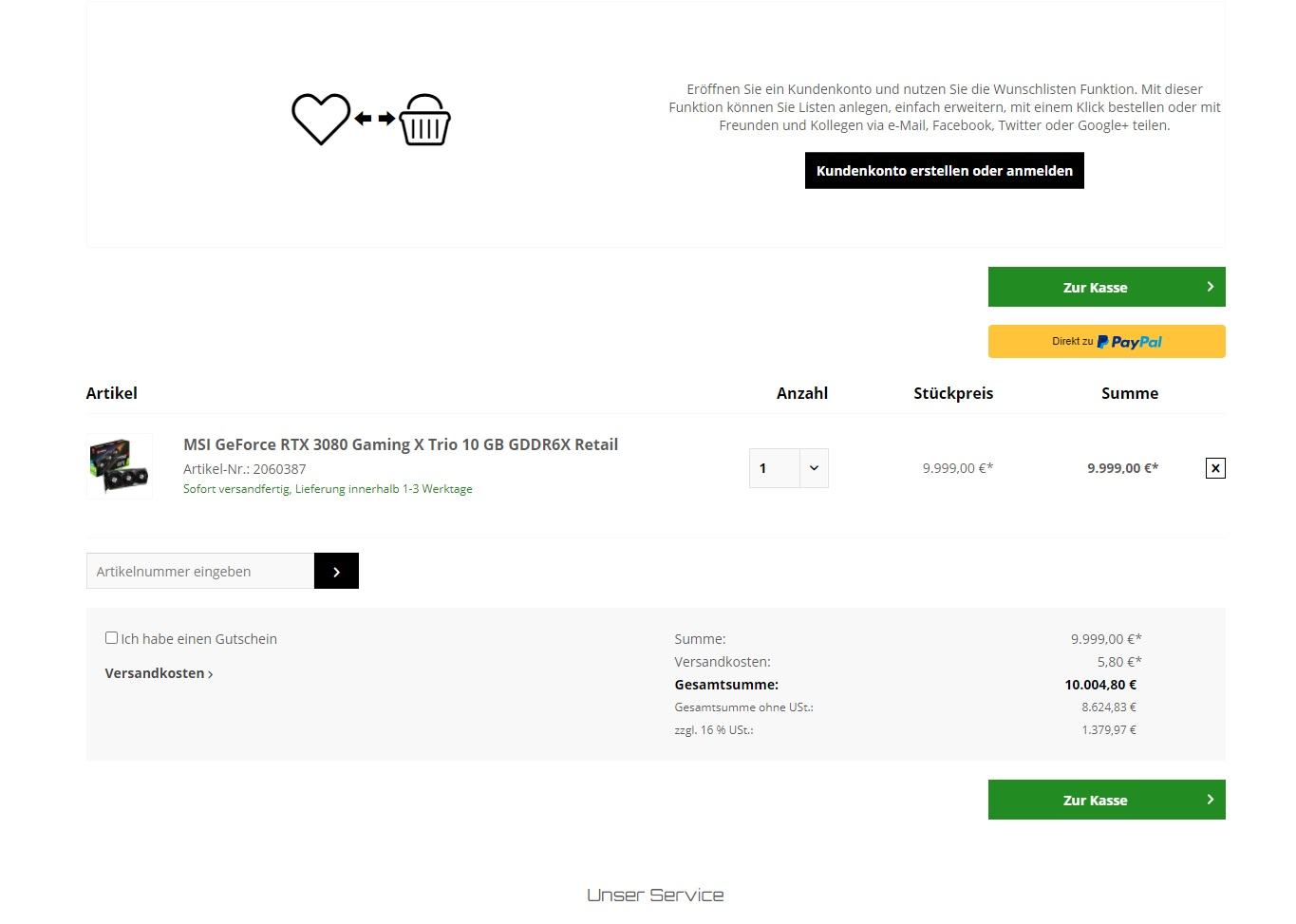Image resolution: width=1296 pixels, height=924 pixels.
Task: Expand the Versandkosten link
Action: (159, 673)
